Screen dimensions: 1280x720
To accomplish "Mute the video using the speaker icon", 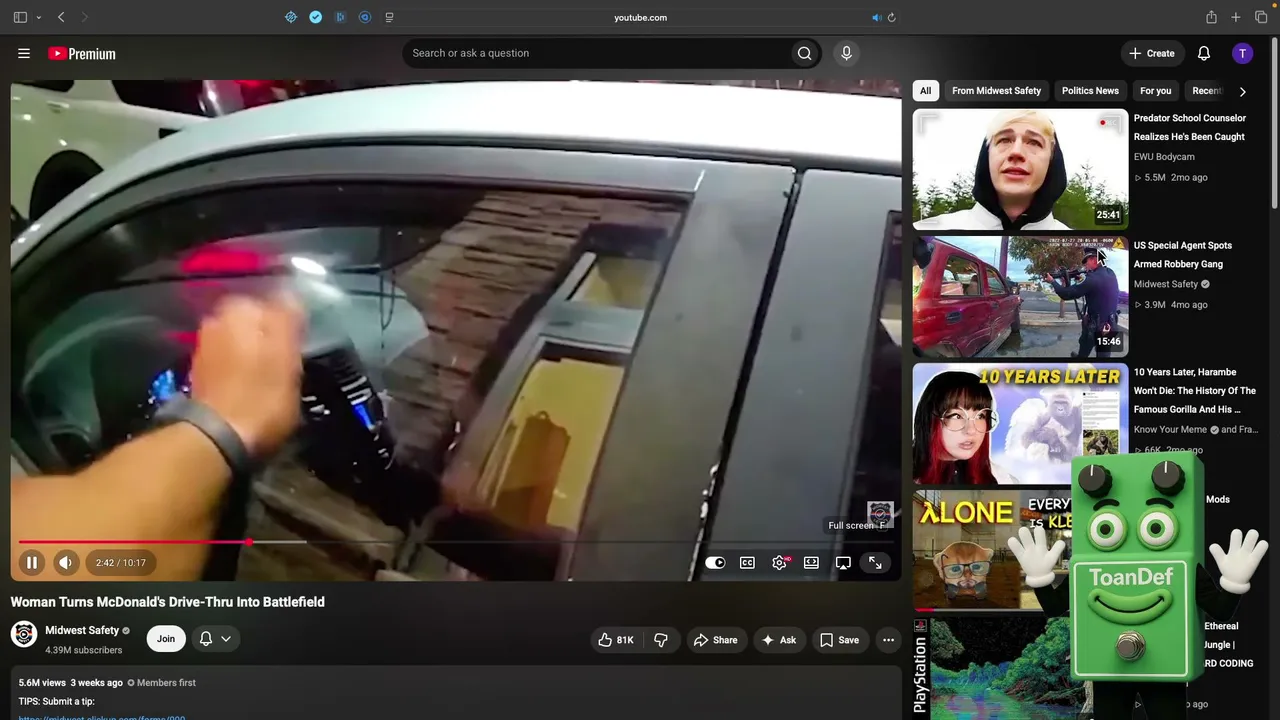I will (x=65, y=563).
